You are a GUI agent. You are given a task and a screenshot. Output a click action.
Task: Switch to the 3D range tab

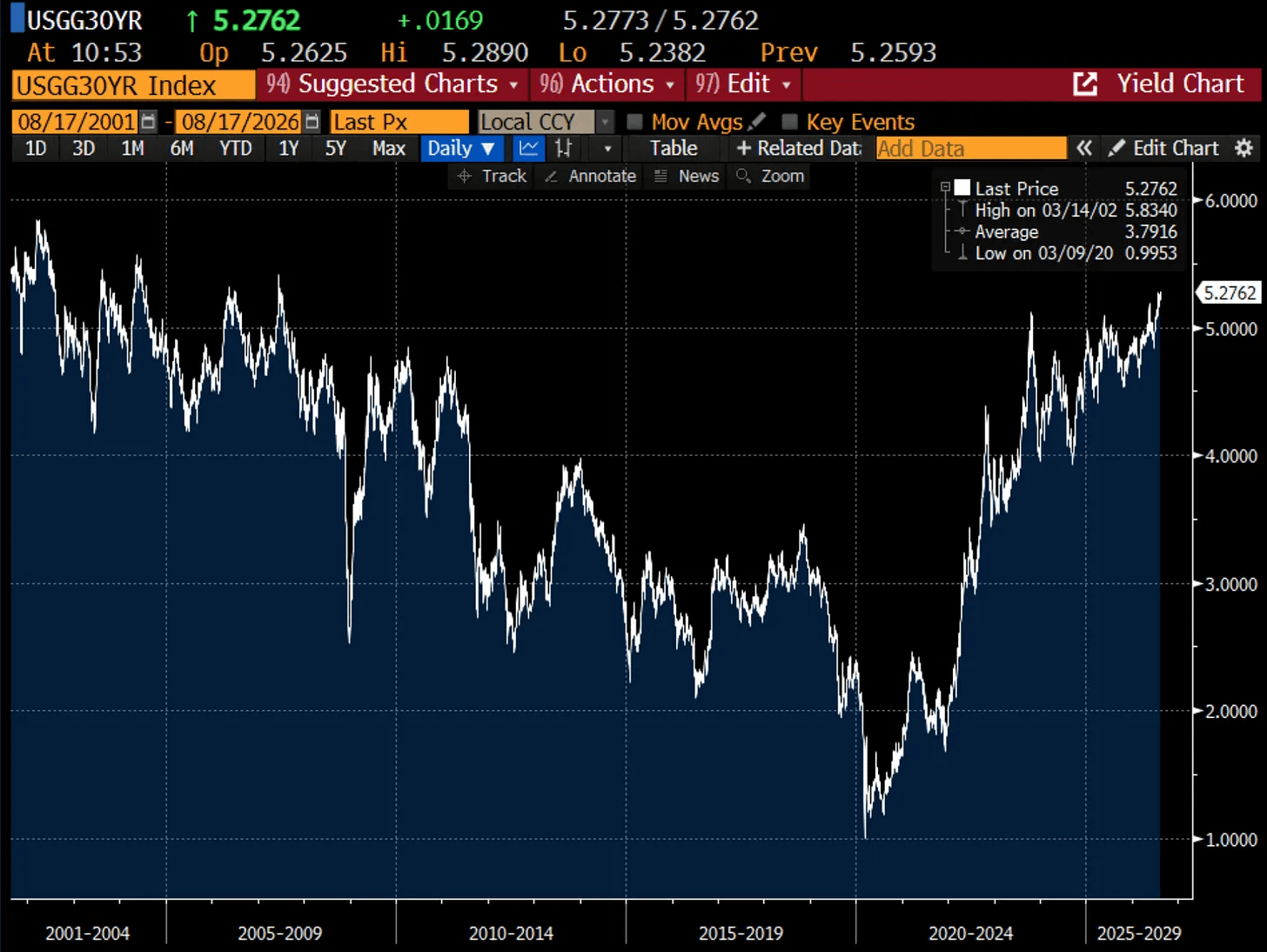pyautogui.click(x=84, y=149)
